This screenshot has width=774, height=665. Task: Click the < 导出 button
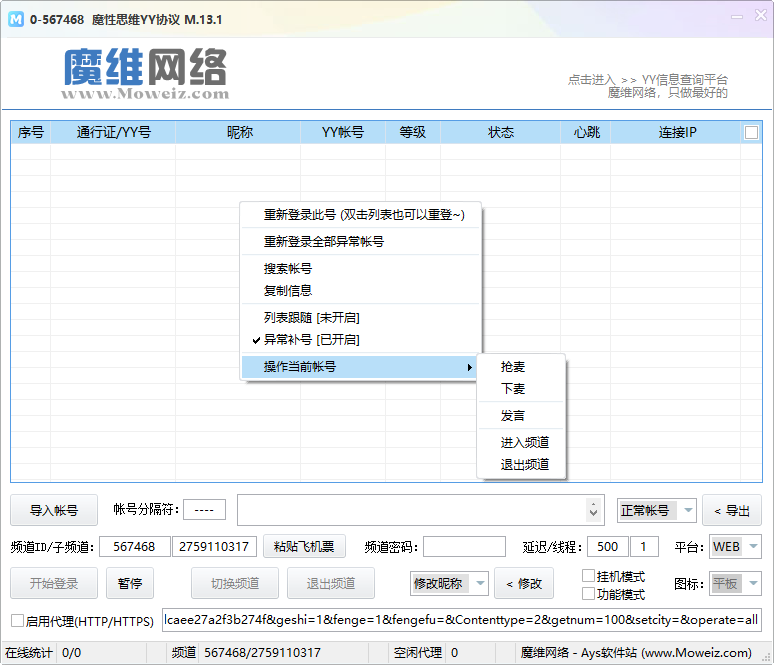coord(732,510)
